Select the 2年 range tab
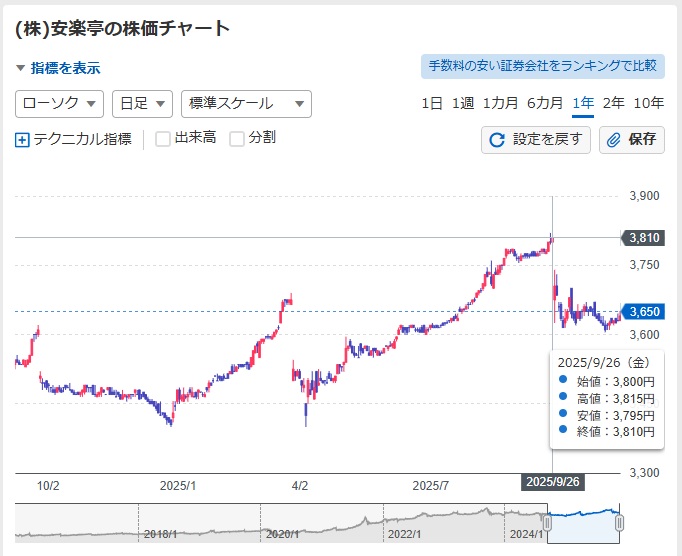682x556 pixels. click(613, 104)
